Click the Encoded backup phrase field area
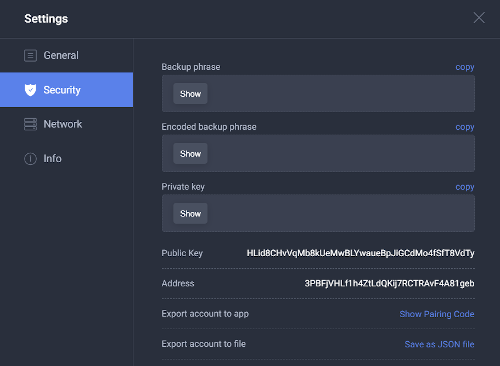Screen dimensions: 500x366 point(318,154)
